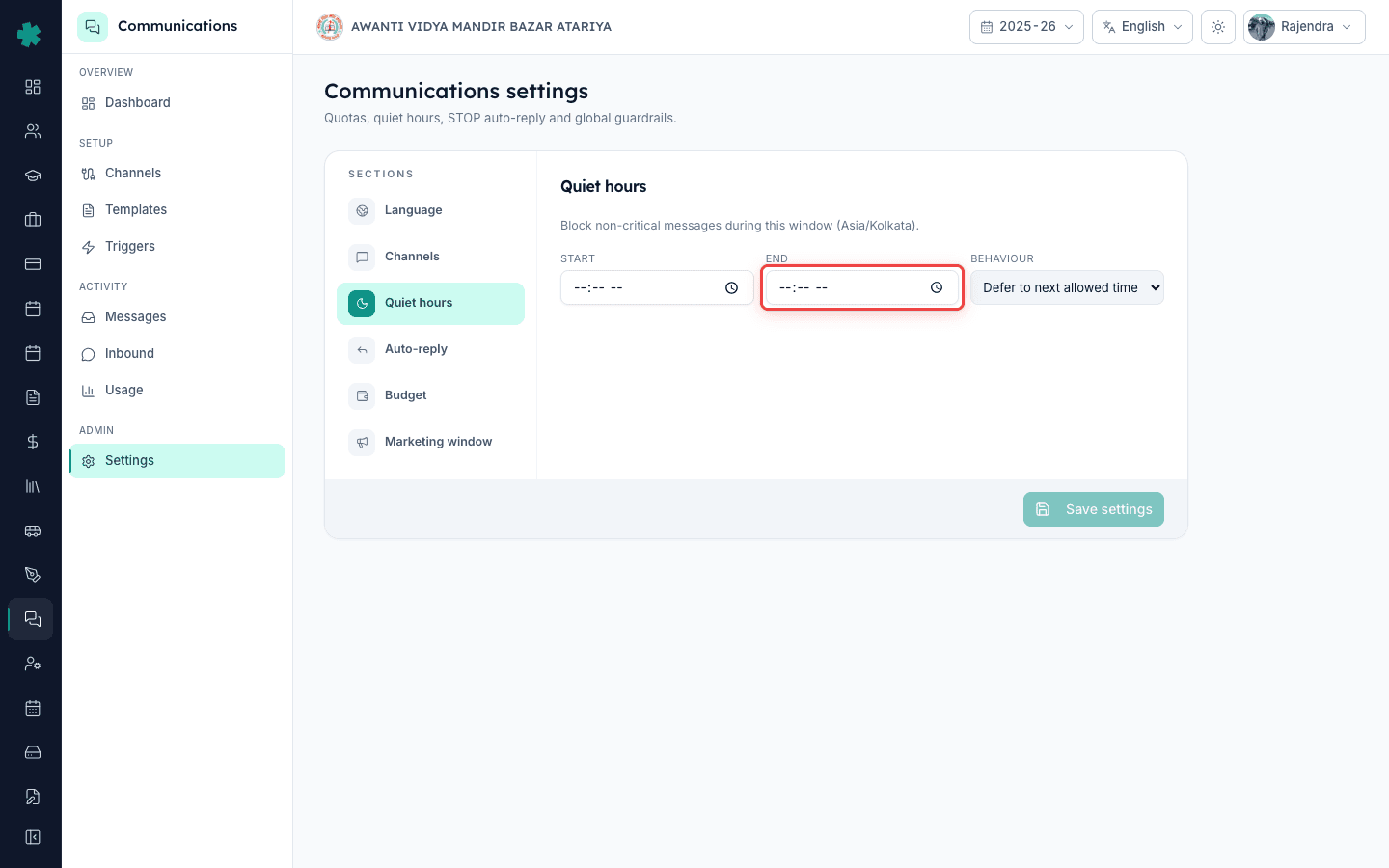The width and height of the screenshot is (1389, 868).
Task: Open the hard drive icon in the left rail
Action: coord(33,752)
